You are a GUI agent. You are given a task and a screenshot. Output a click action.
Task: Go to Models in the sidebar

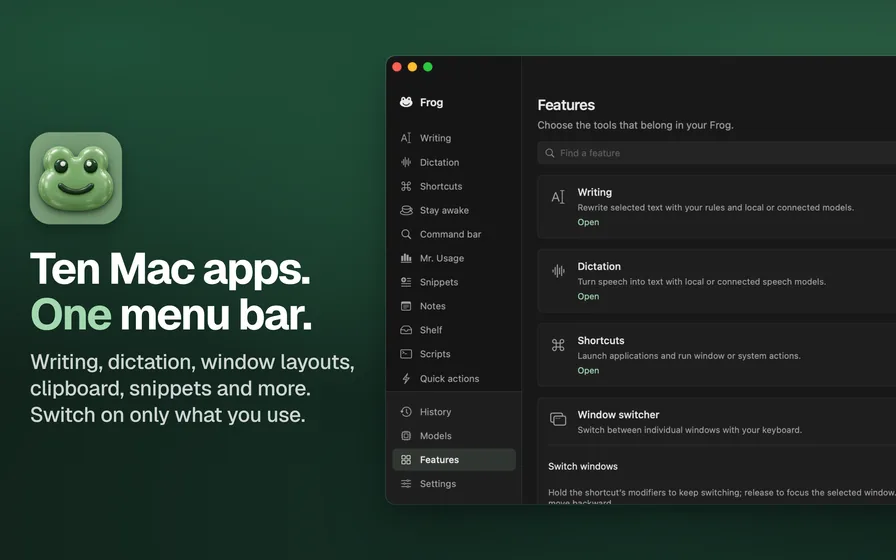(x=454, y=435)
